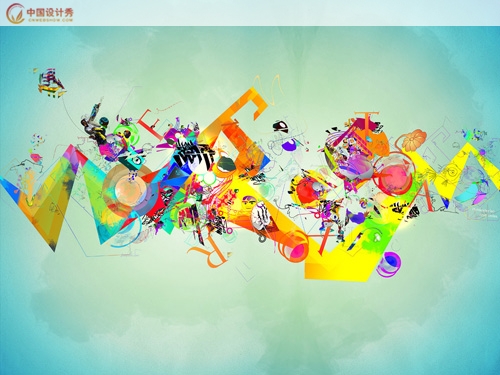Click the black helmet shape near center
The image size is (500, 375).
pos(280,126)
